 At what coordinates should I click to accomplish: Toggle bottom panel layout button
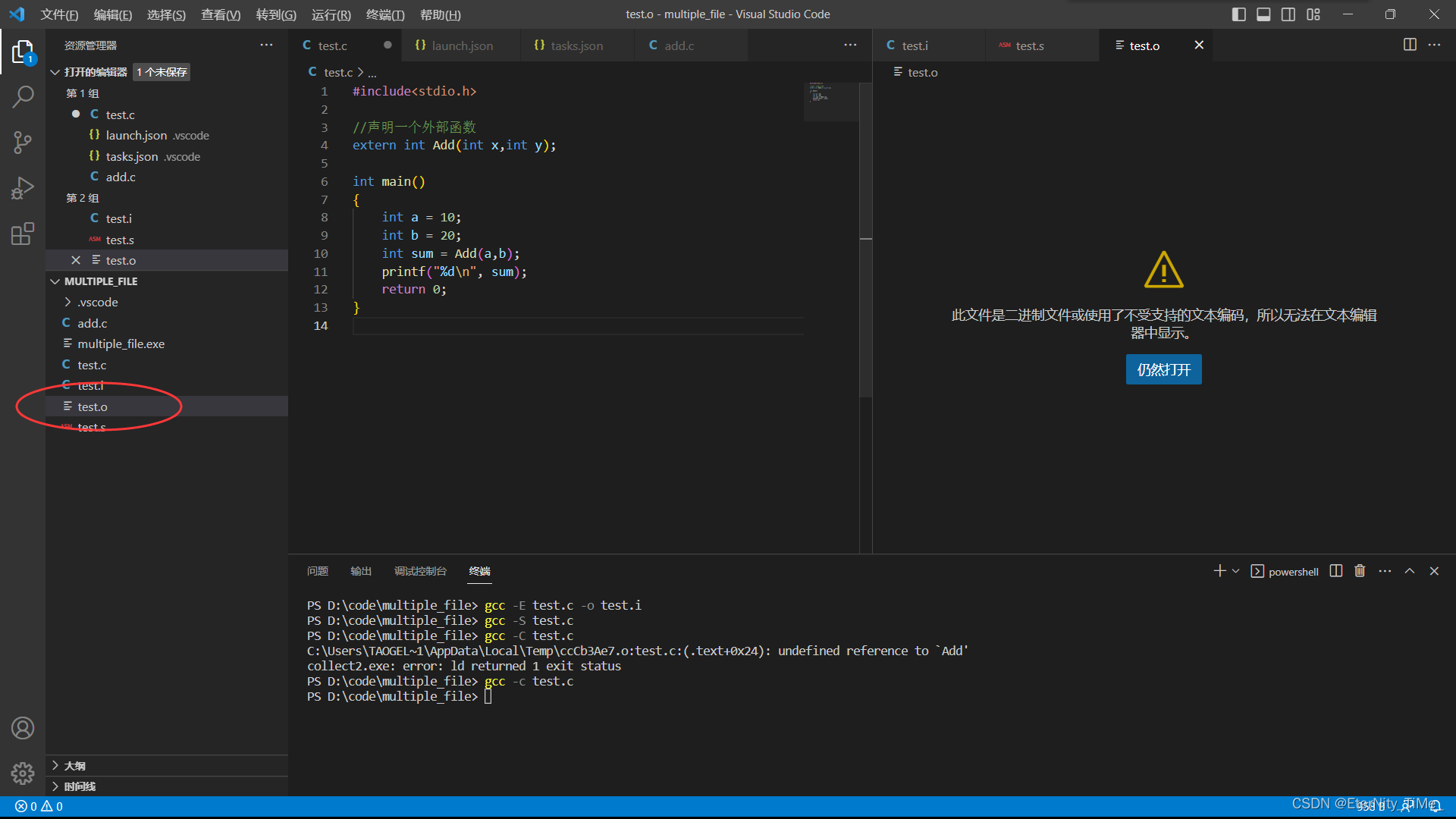[1263, 14]
